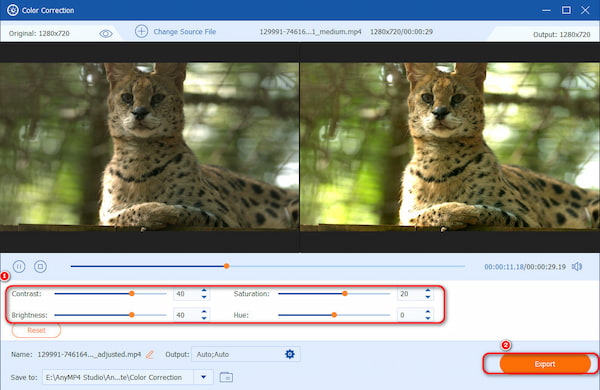
Task: Click the Color Correction app logo icon
Action: pos(13,10)
